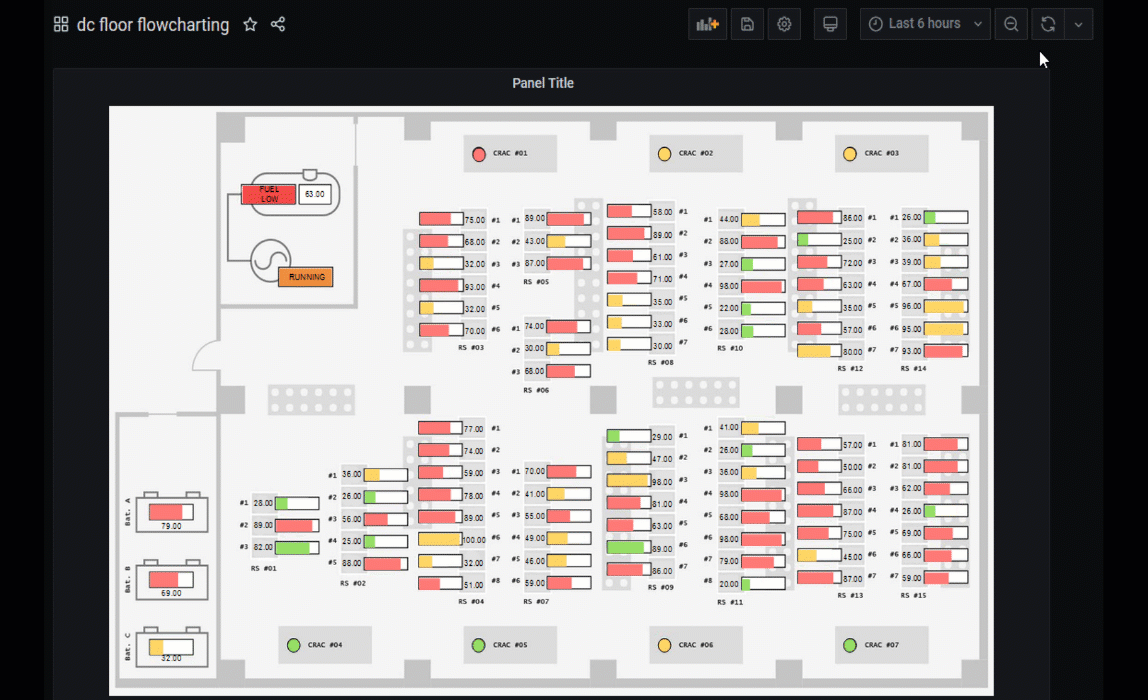The width and height of the screenshot is (1148, 700).
Task: Open dashboard settings via the gear icon
Action: pos(784,24)
